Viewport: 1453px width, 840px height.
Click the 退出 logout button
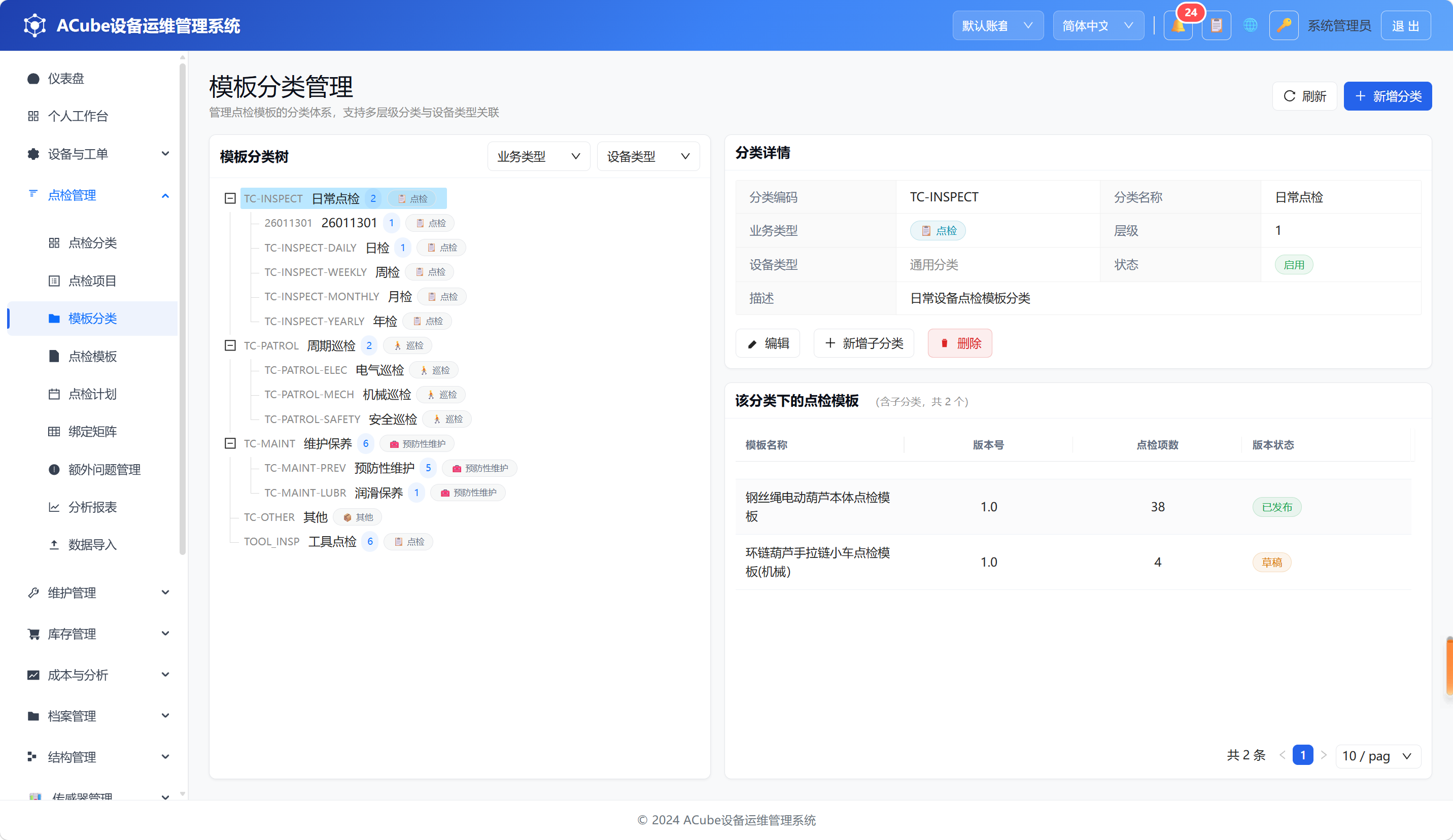(1405, 26)
